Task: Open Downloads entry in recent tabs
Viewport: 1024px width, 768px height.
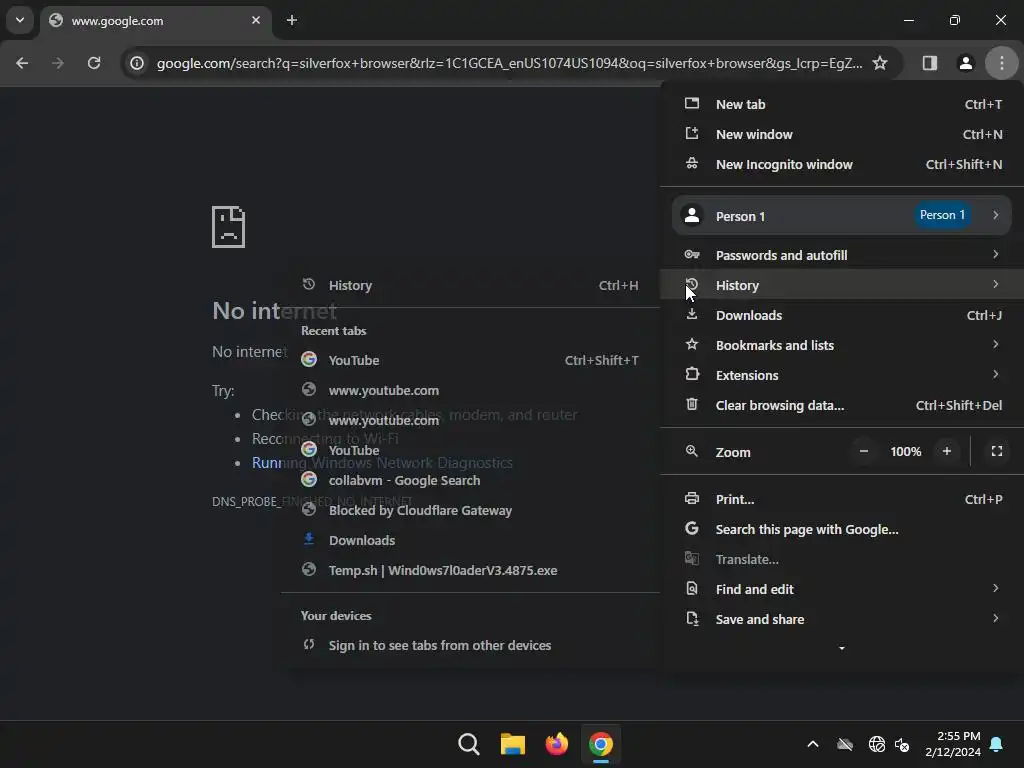Action: (470, 540)
